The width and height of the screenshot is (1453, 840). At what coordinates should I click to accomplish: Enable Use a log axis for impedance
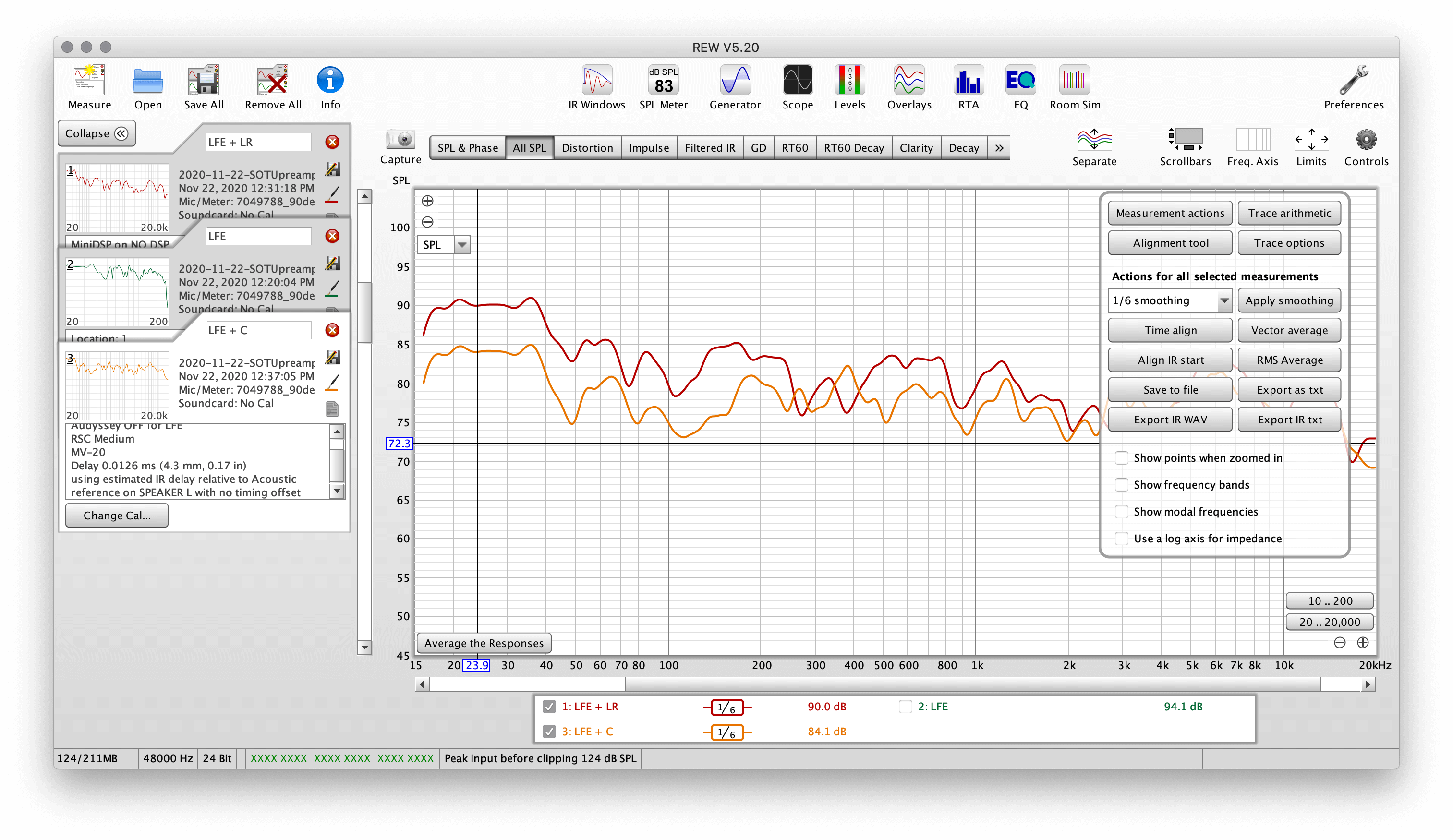pos(1122,539)
